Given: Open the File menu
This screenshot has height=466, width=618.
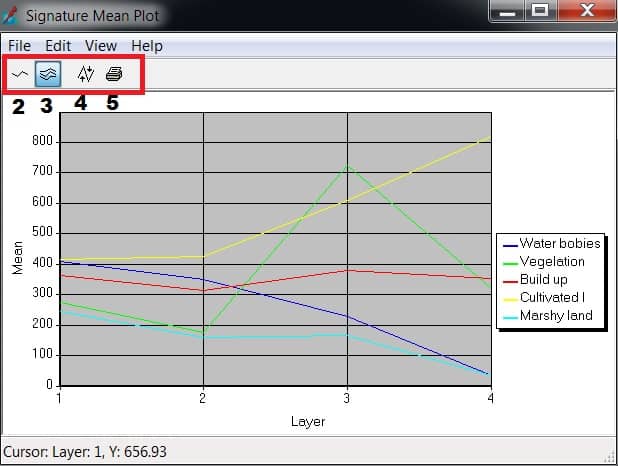Looking at the screenshot, I should click(x=19, y=46).
